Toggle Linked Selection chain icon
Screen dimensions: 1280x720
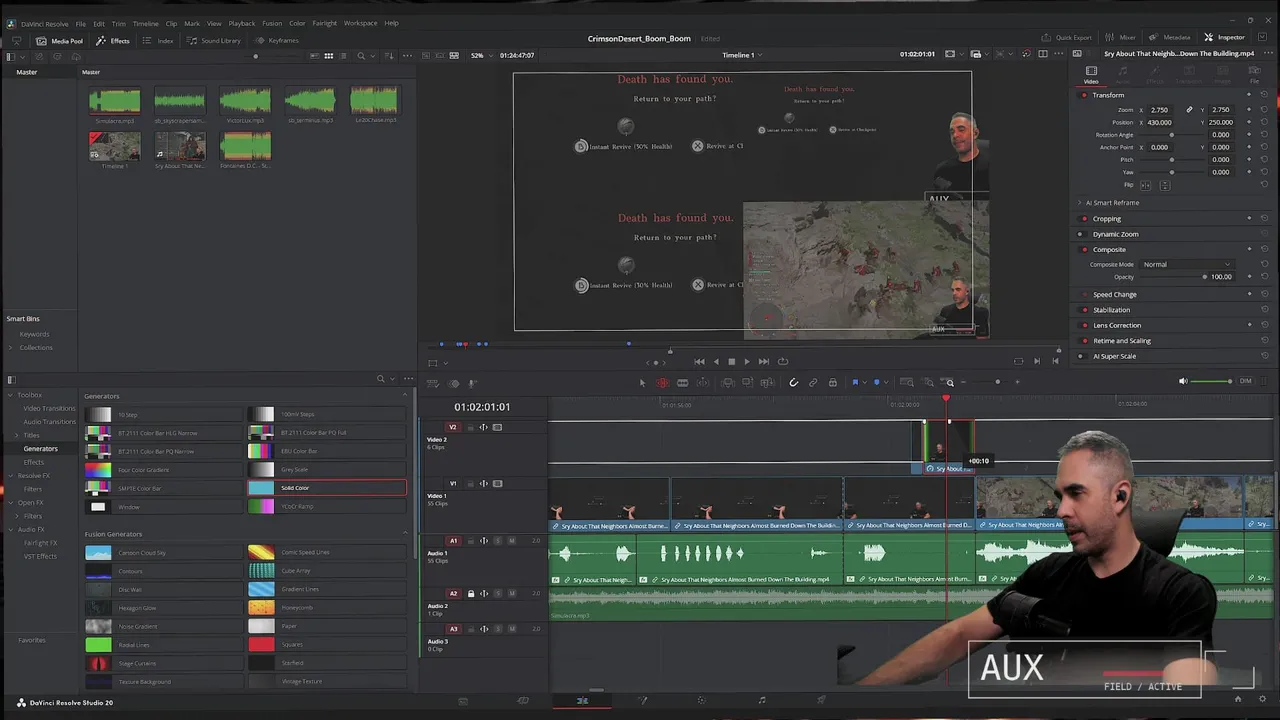(813, 382)
